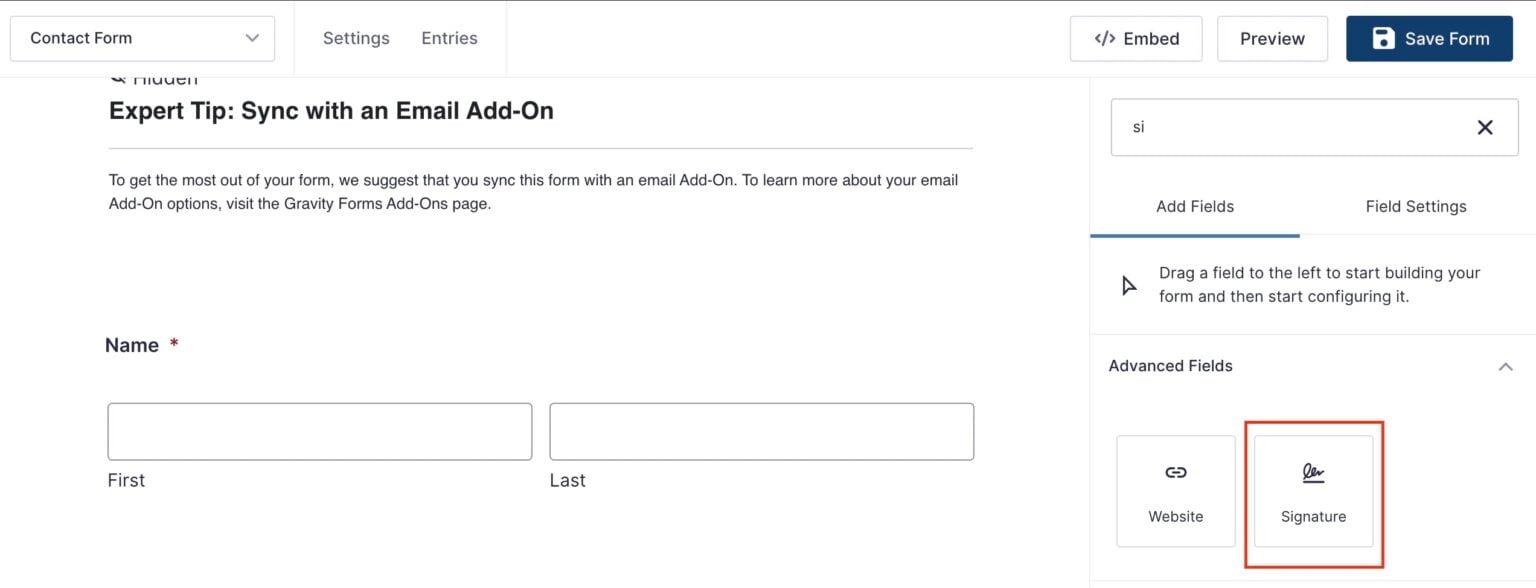Open the Contact Form switcher dropdown
Screen dimensions: 1536x588
[142, 38]
